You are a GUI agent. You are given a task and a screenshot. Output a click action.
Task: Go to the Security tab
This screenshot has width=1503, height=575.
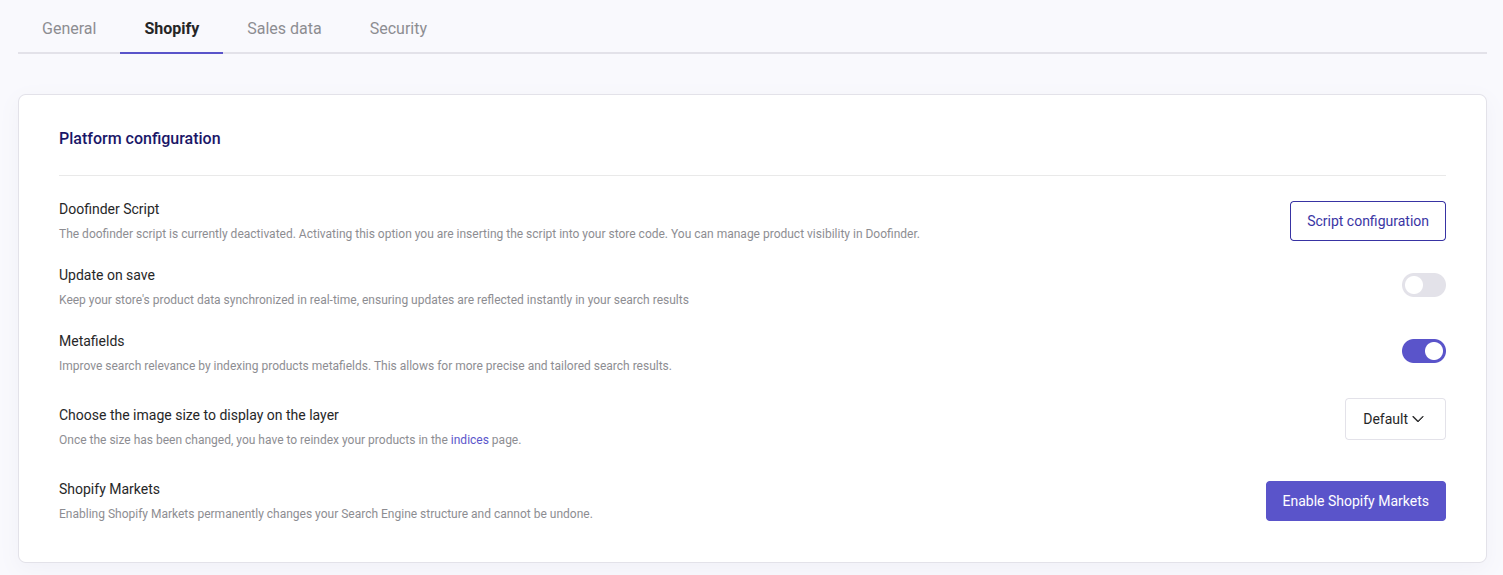pyautogui.click(x=398, y=28)
